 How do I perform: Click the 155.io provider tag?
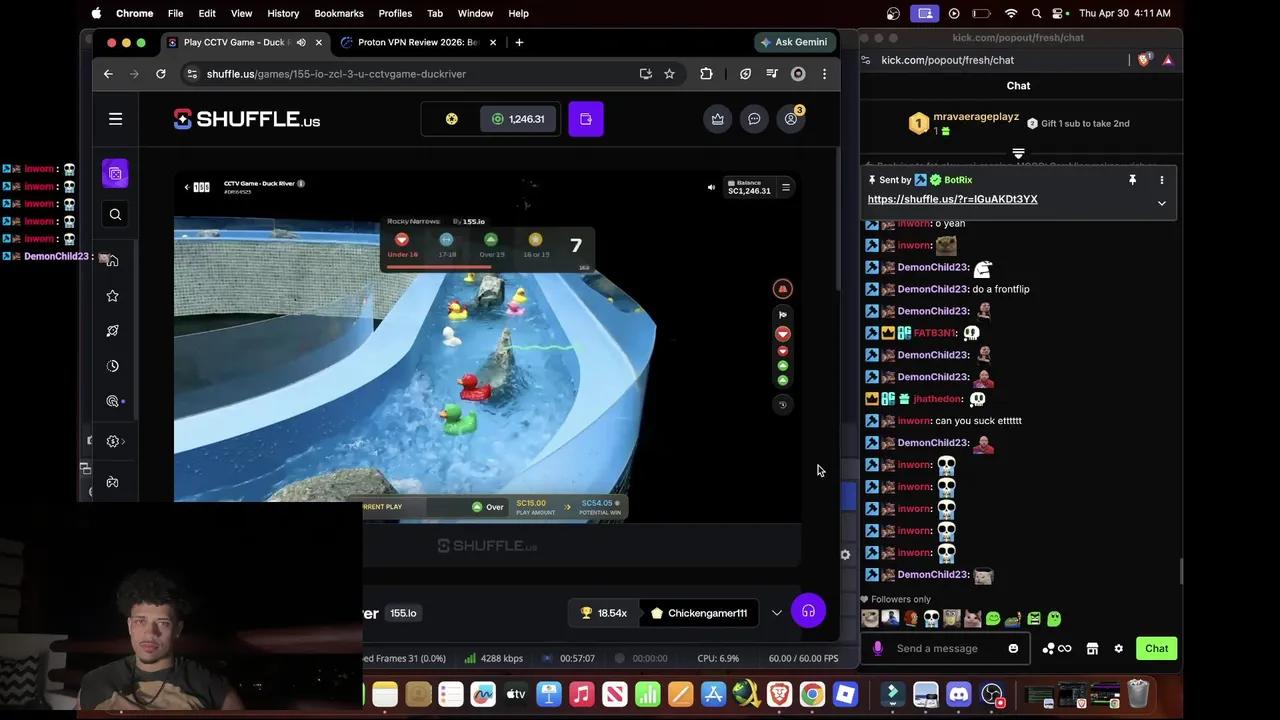403,613
